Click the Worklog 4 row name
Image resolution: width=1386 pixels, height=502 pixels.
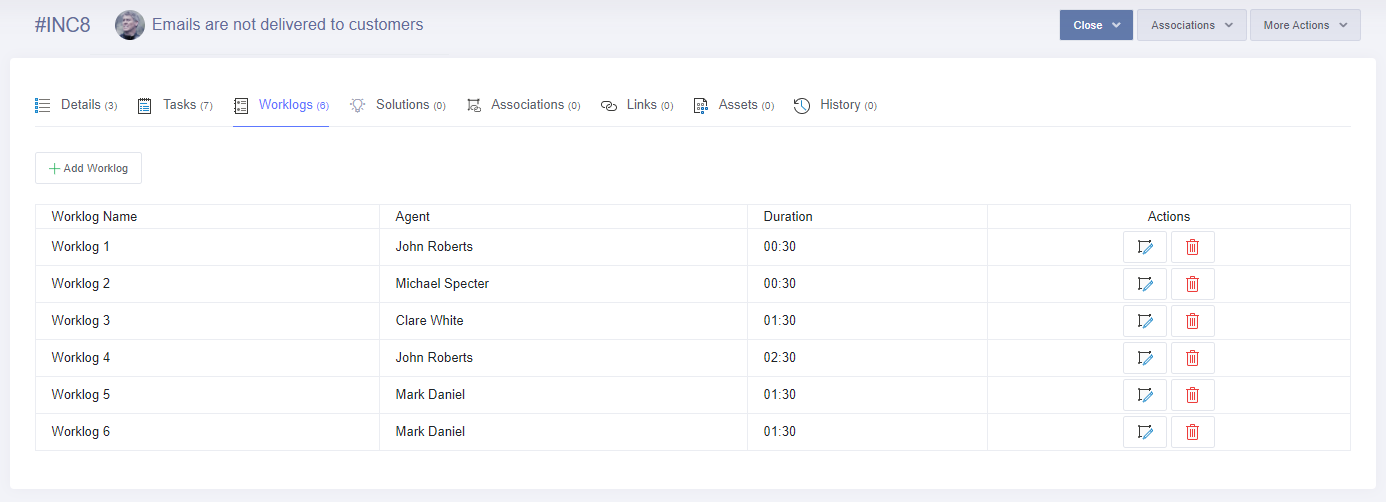tap(81, 358)
